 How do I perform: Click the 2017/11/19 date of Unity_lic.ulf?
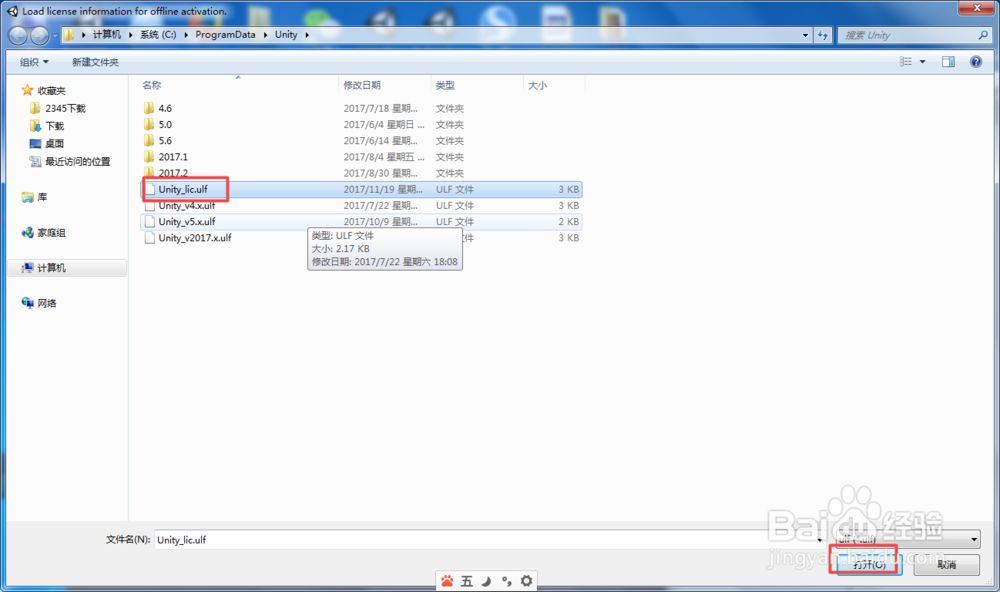[383, 189]
